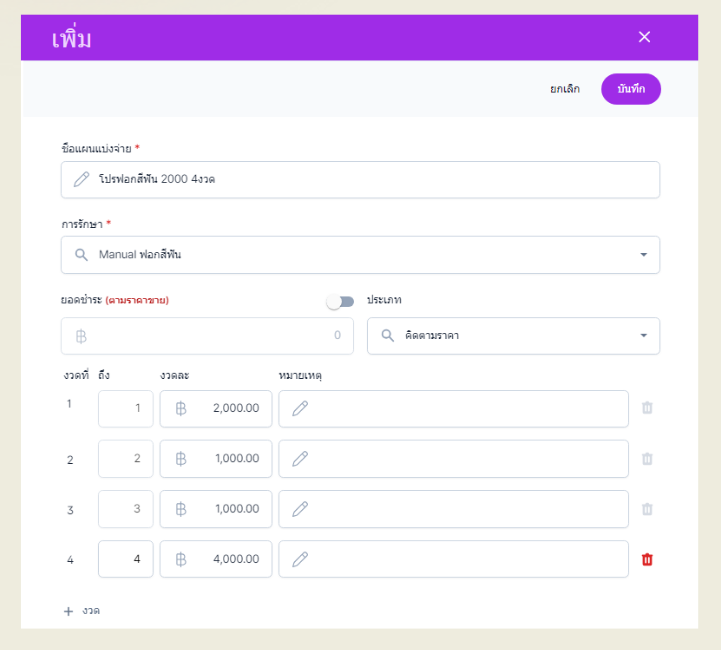The image size is (721, 650).
Task: Click the ยกเลิก cancel button
Action: (564, 89)
